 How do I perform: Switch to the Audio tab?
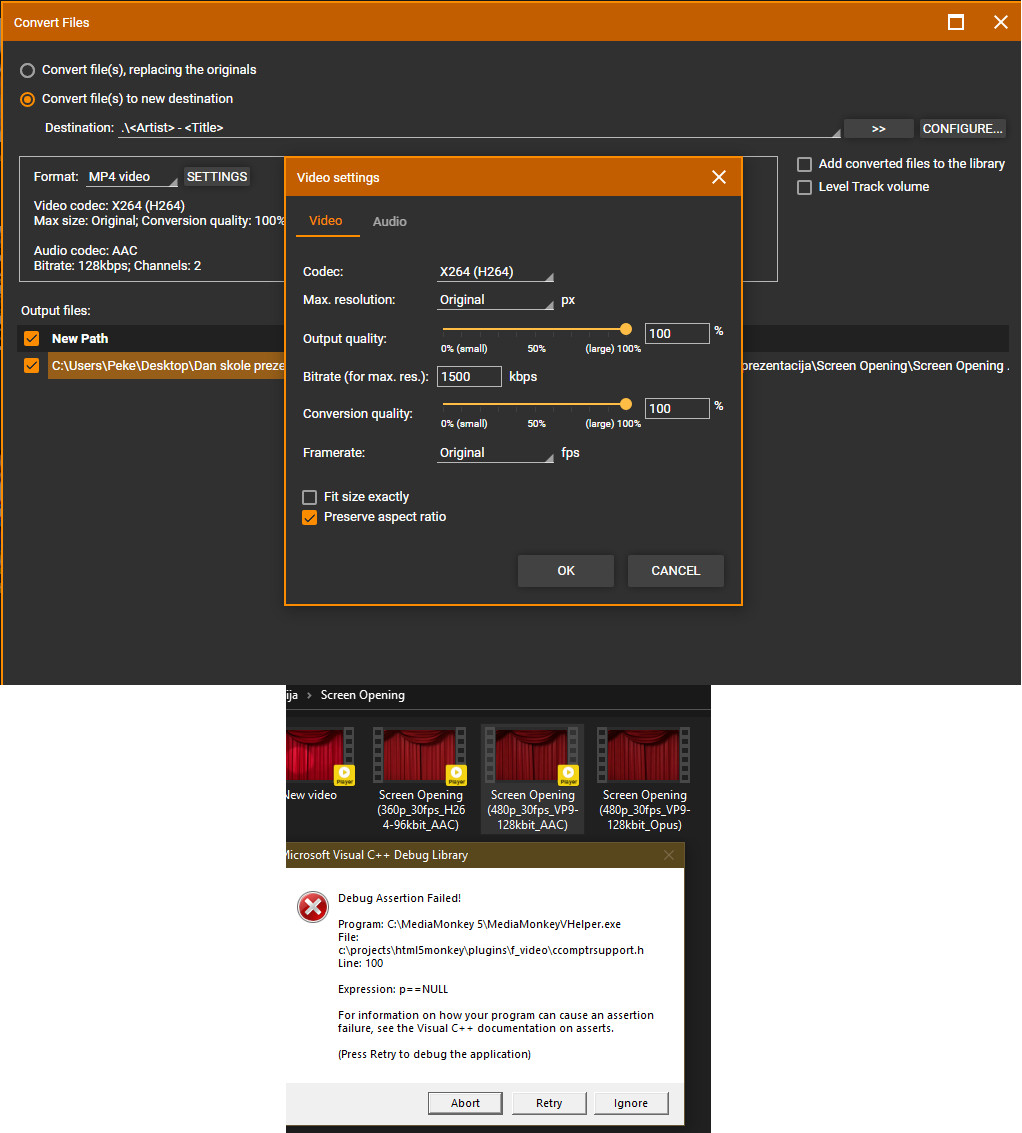pyautogui.click(x=389, y=221)
